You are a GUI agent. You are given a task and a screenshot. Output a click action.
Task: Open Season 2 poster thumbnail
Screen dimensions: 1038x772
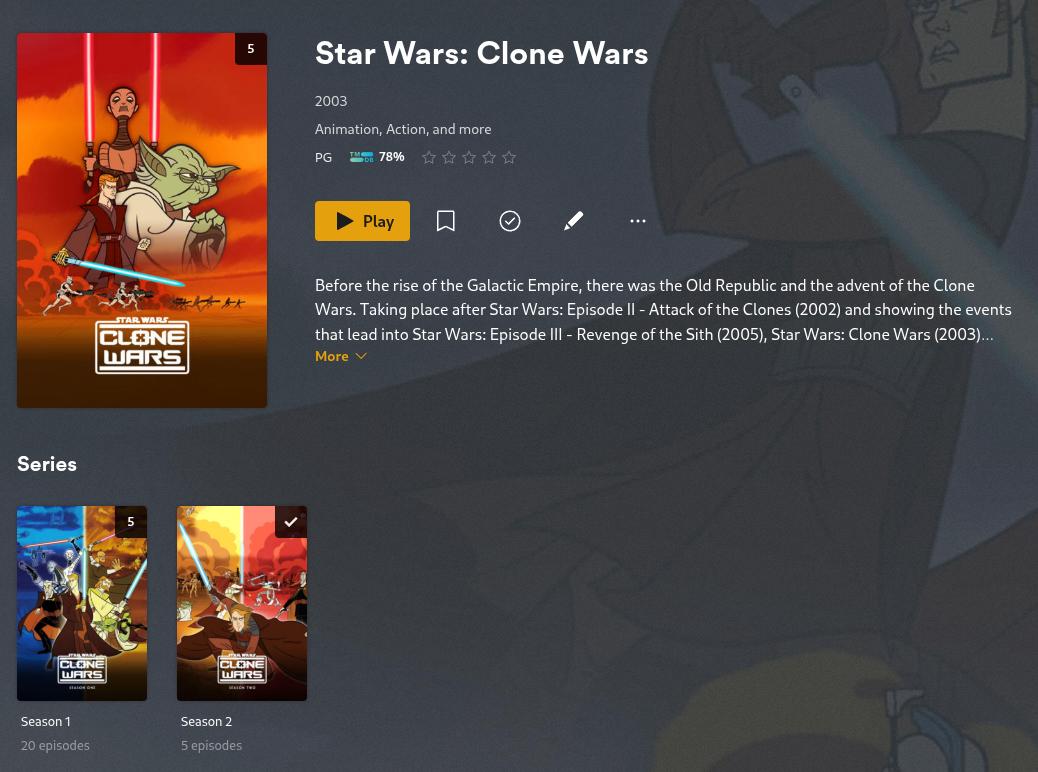(x=242, y=603)
